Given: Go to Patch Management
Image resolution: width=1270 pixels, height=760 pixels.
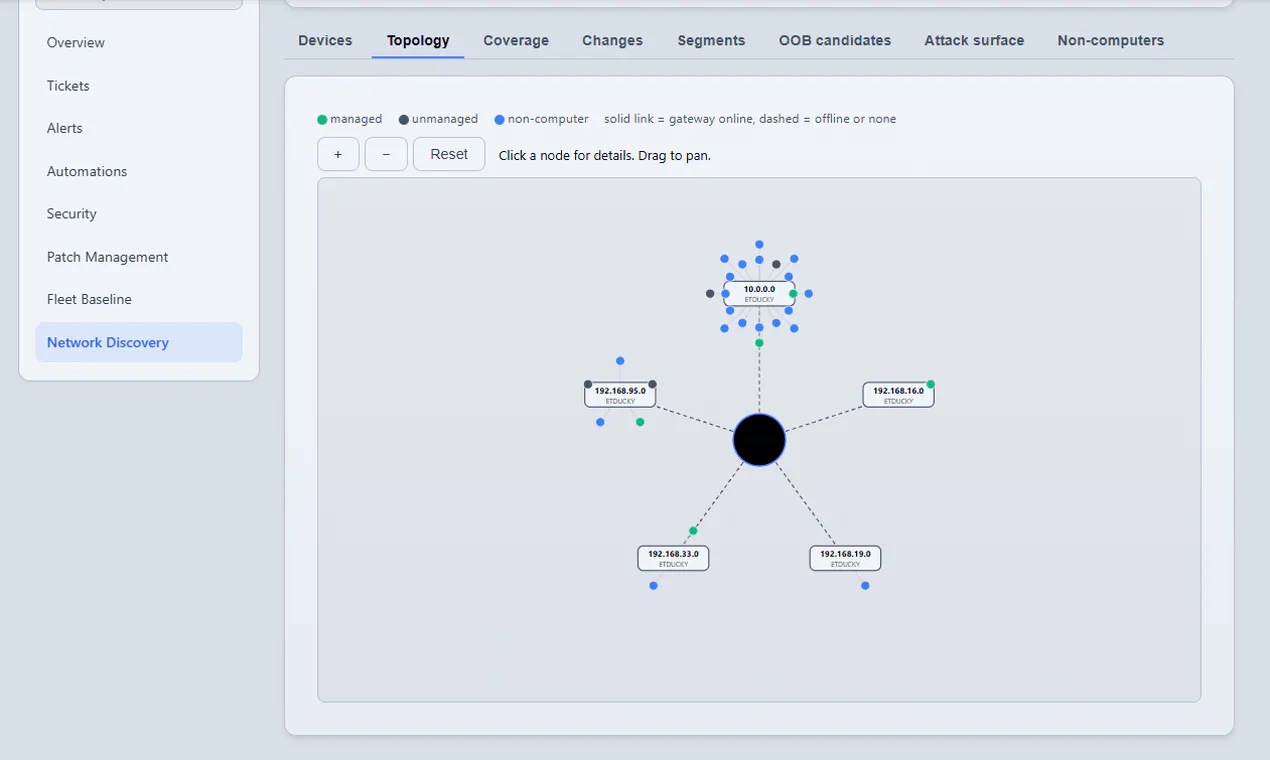Looking at the screenshot, I should (x=139, y=257).
